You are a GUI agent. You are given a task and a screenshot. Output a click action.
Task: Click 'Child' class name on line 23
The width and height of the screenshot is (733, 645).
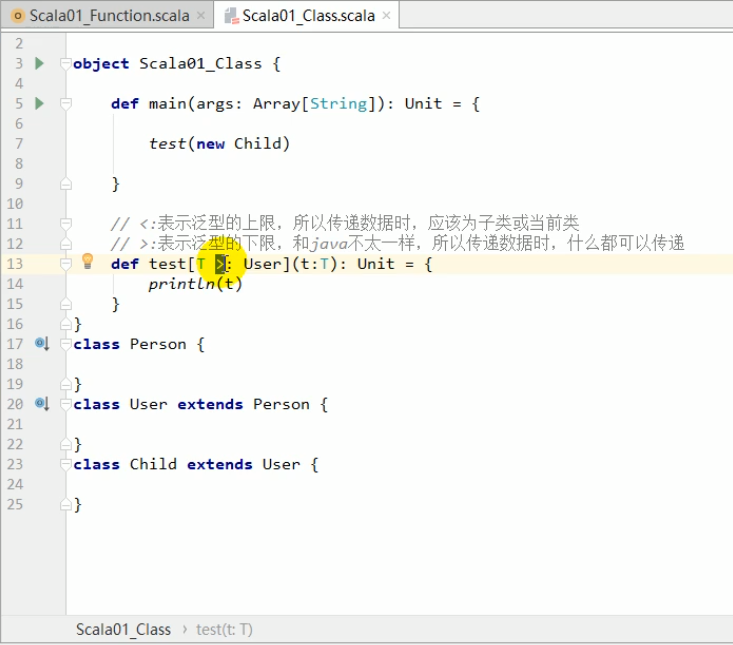[x=153, y=465]
